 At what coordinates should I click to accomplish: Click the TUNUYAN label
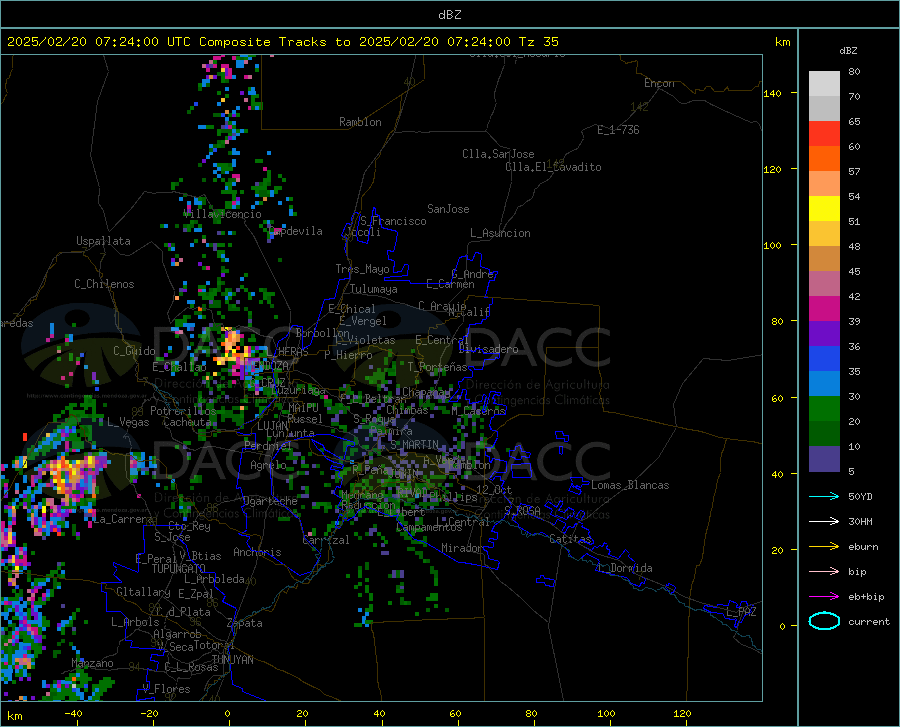pyautogui.click(x=232, y=660)
